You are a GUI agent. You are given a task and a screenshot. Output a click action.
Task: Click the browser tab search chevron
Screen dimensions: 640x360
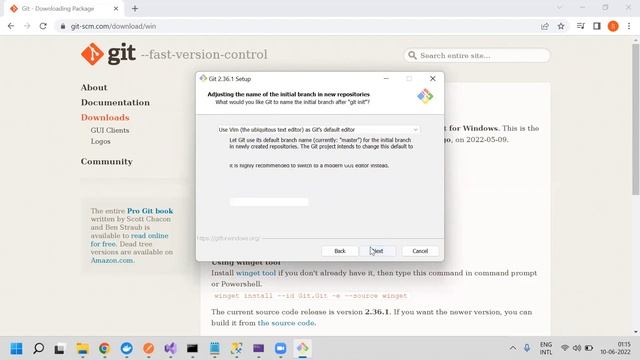[x=559, y=8]
